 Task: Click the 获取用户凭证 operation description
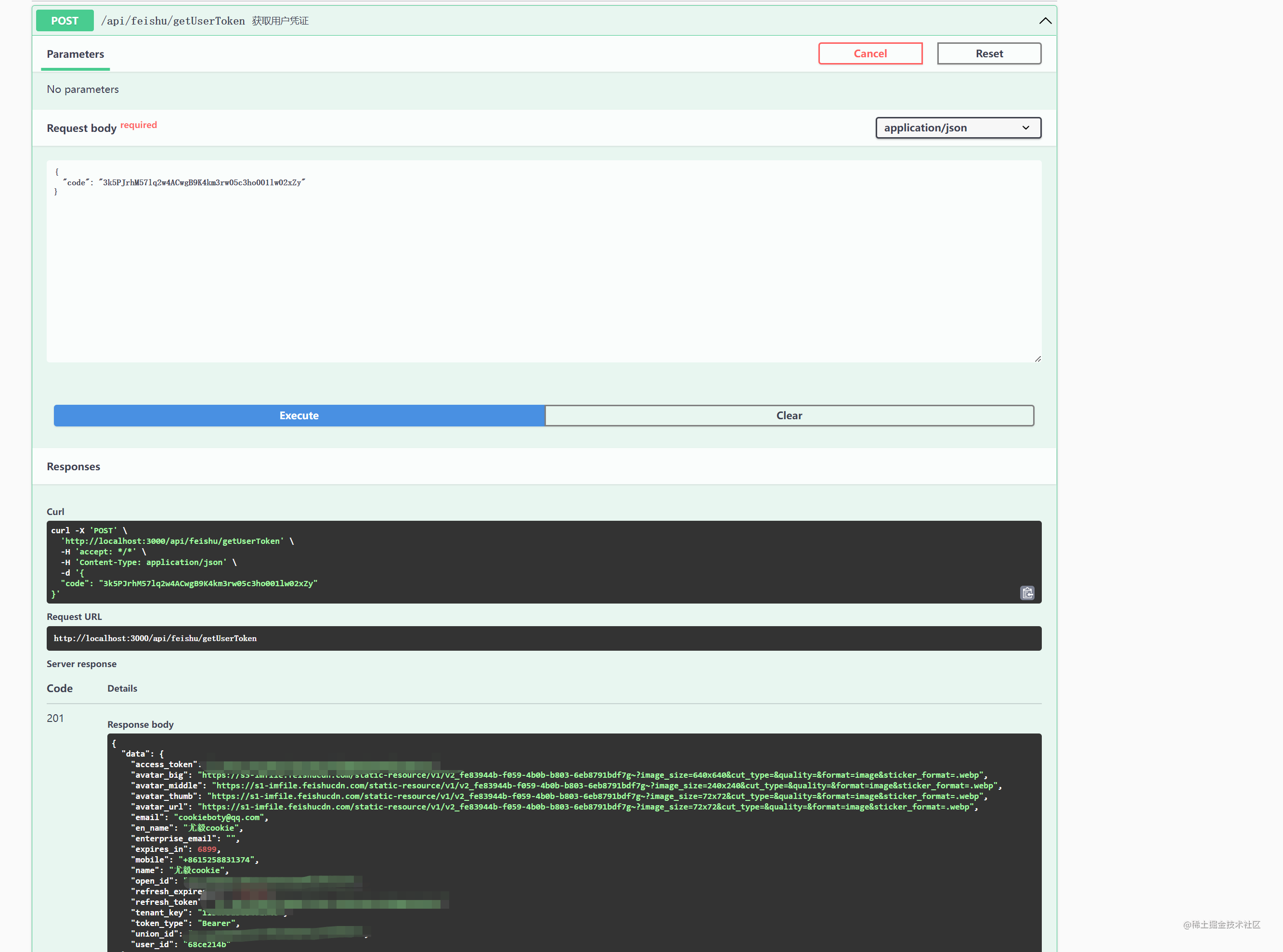coord(280,21)
